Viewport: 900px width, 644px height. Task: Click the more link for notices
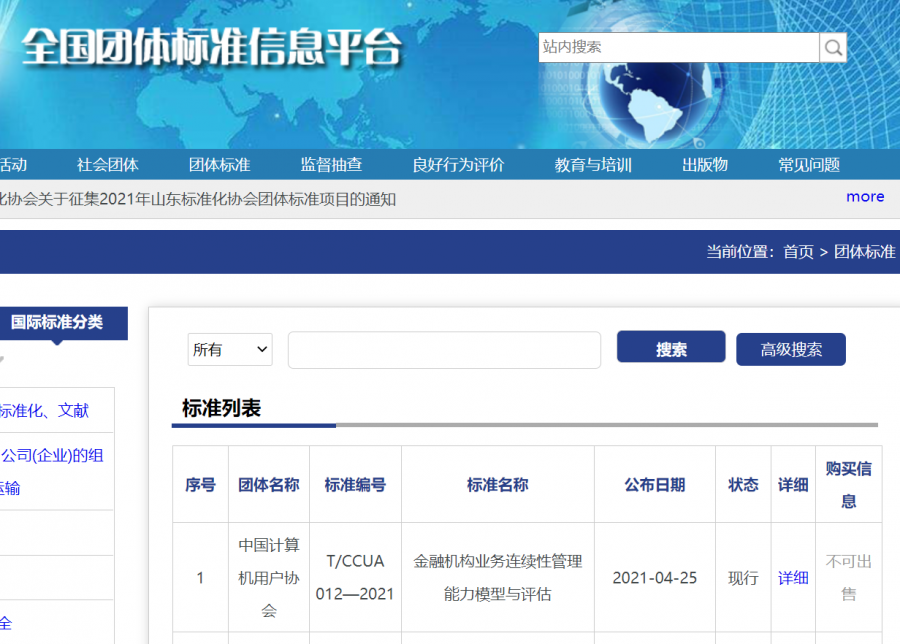pyautogui.click(x=864, y=197)
